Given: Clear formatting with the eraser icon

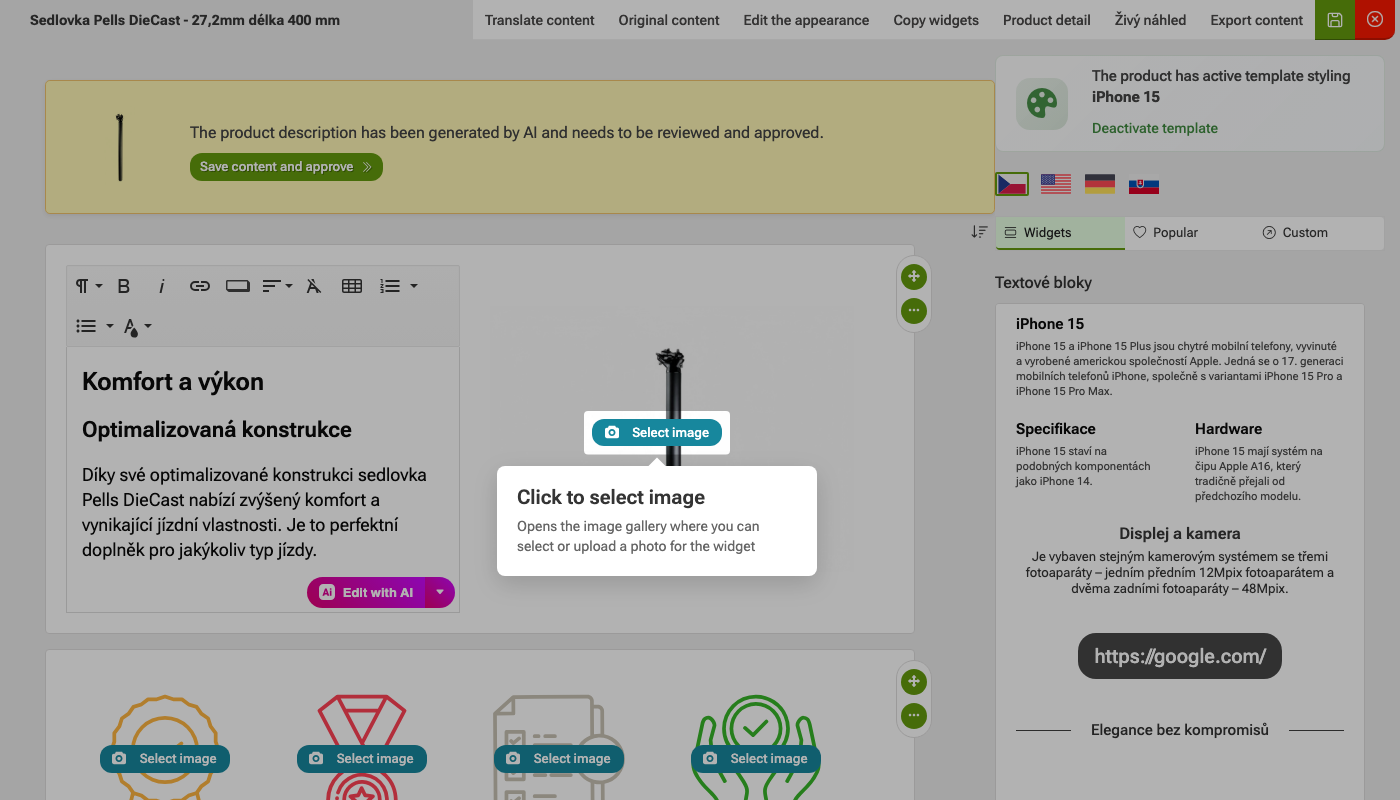Looking at the screenshot, I should (314, 286).
